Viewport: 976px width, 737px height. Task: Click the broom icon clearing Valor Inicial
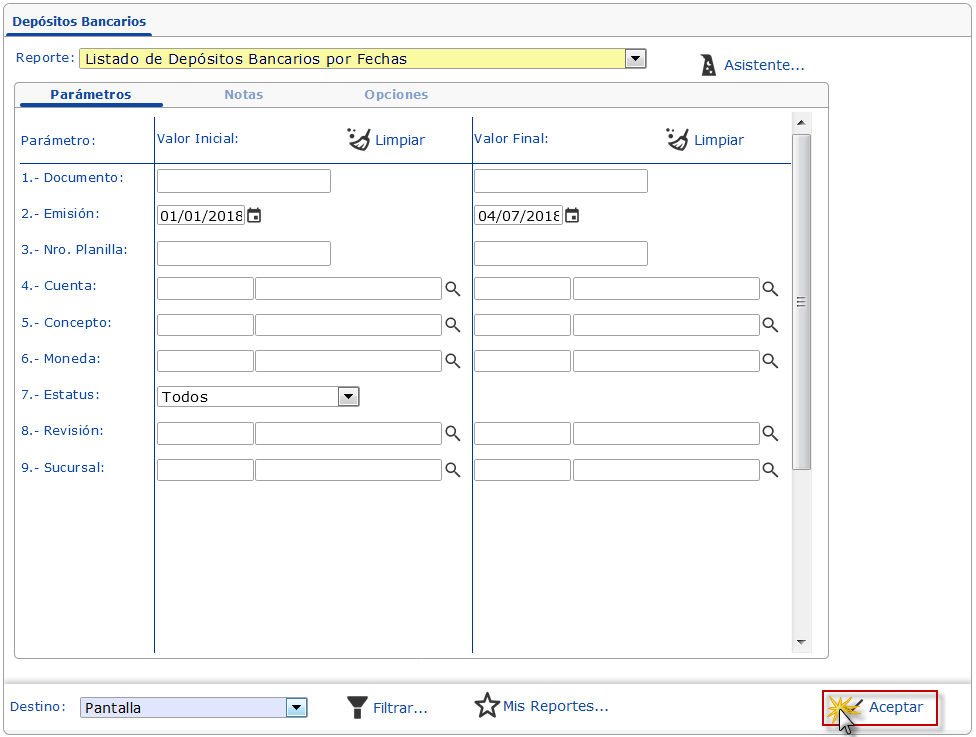(x=359, y=139)
